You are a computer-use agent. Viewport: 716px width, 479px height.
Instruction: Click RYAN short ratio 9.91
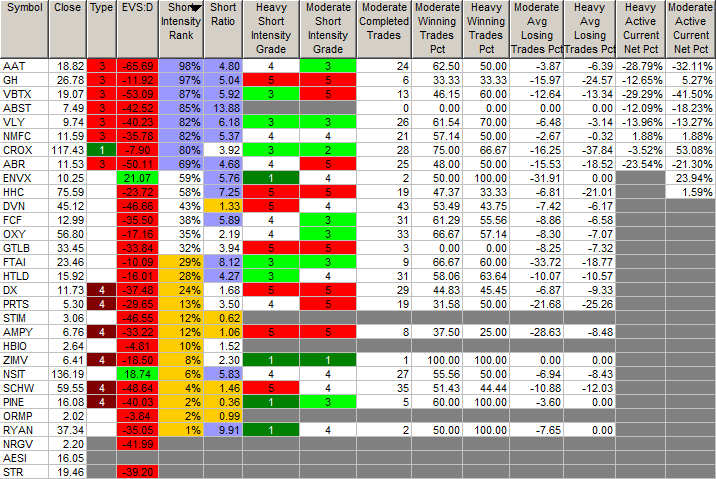(223, 430)
